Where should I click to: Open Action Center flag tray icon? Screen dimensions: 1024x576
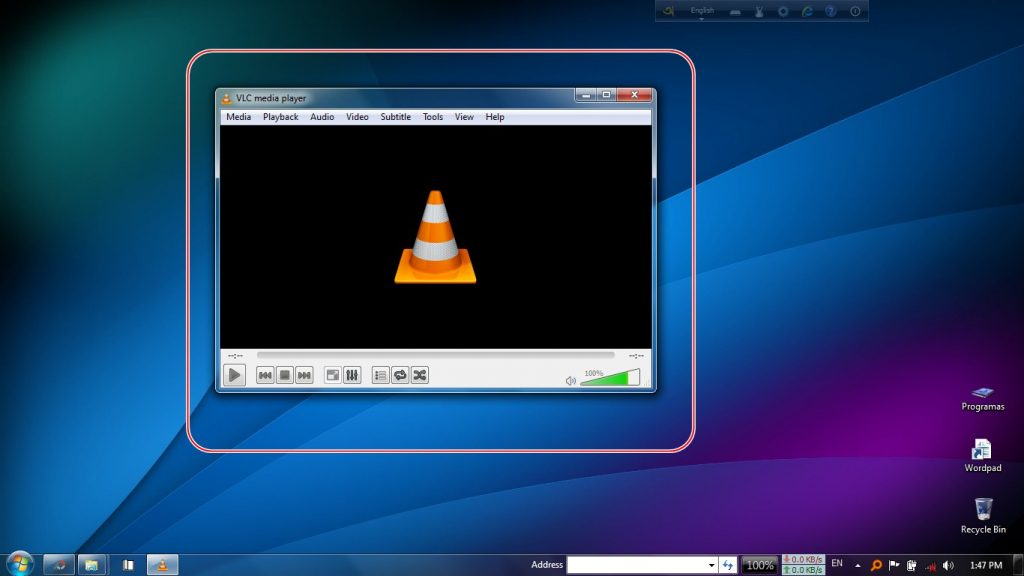[x=894, y=565]
